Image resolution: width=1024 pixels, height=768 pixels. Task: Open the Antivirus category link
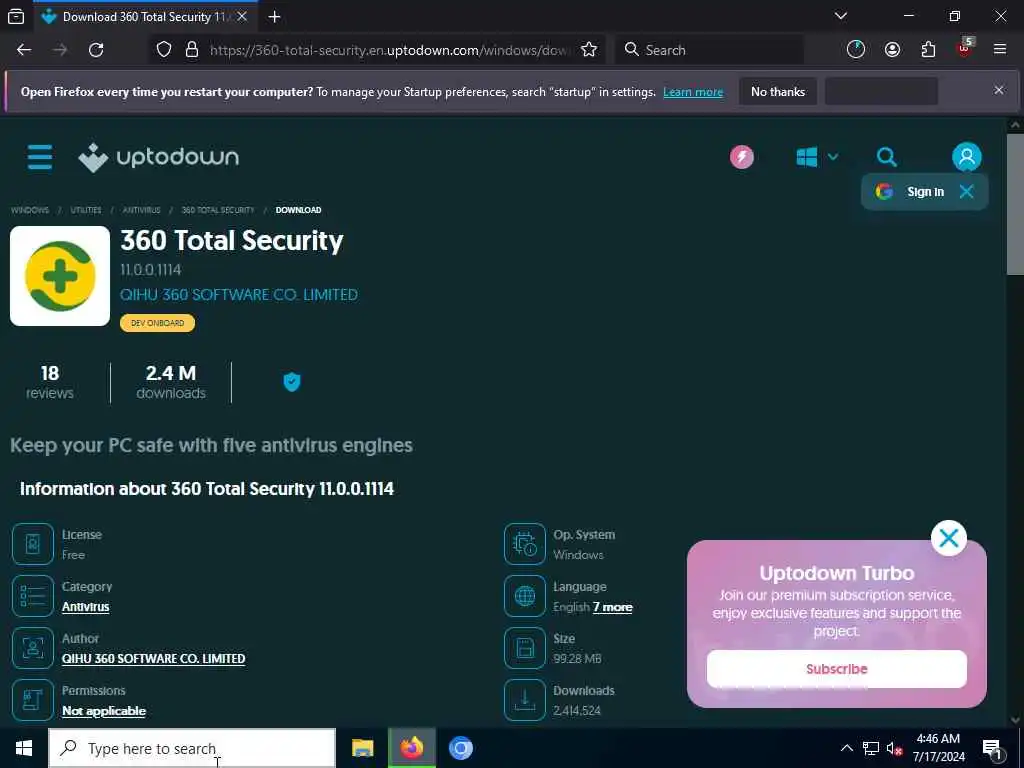point(86,607)
